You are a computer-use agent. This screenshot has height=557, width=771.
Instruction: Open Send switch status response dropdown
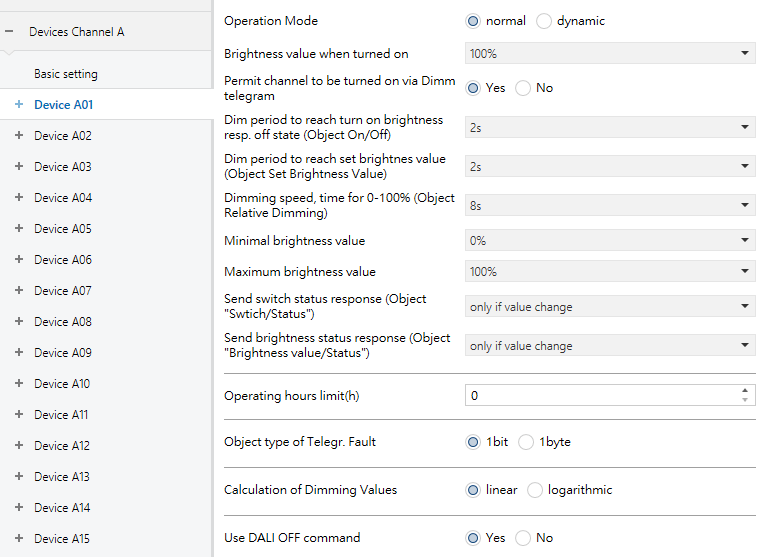click(x=610, y=307)
